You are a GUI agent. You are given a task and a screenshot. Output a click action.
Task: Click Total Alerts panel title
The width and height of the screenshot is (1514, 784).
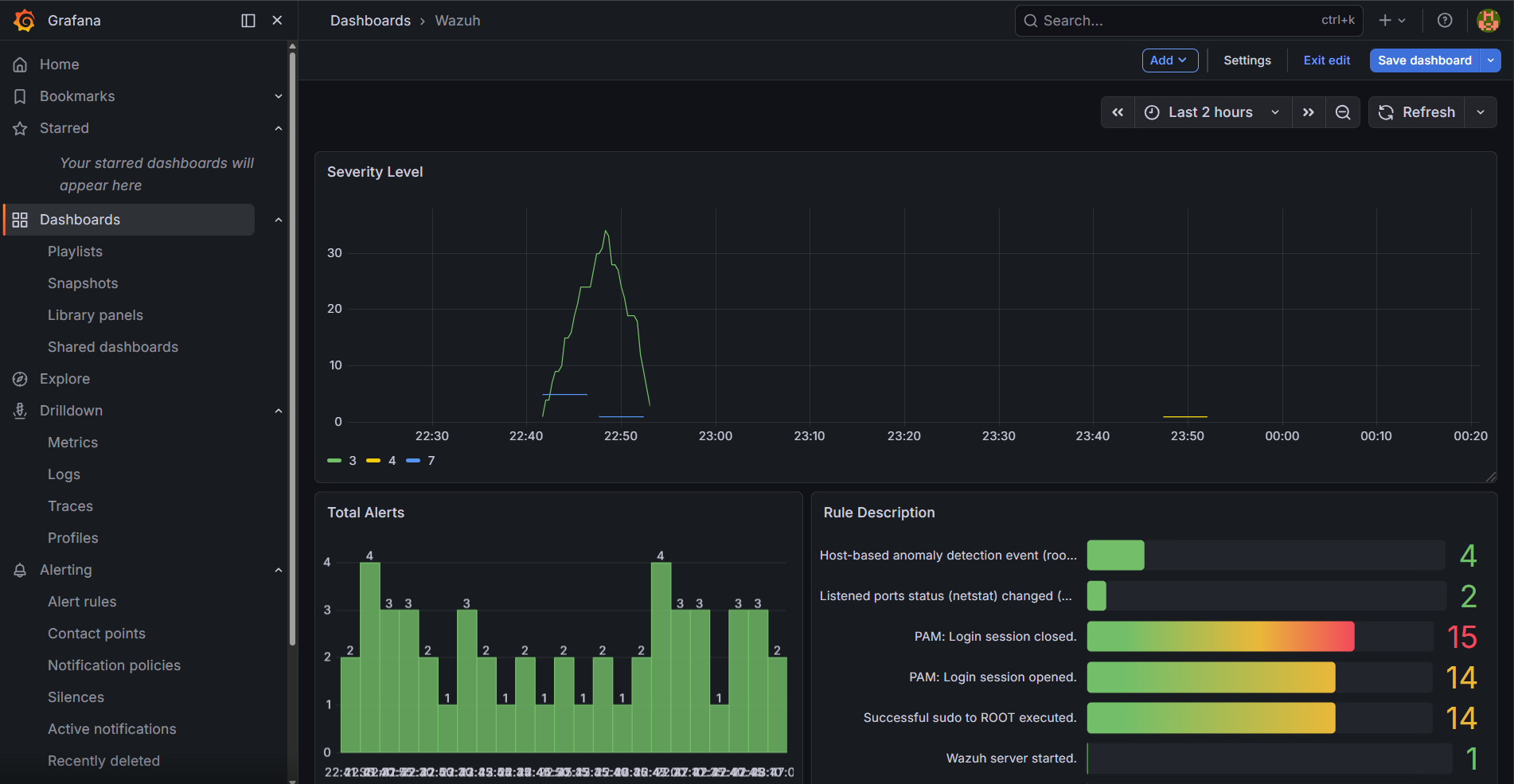click(365, 513)
